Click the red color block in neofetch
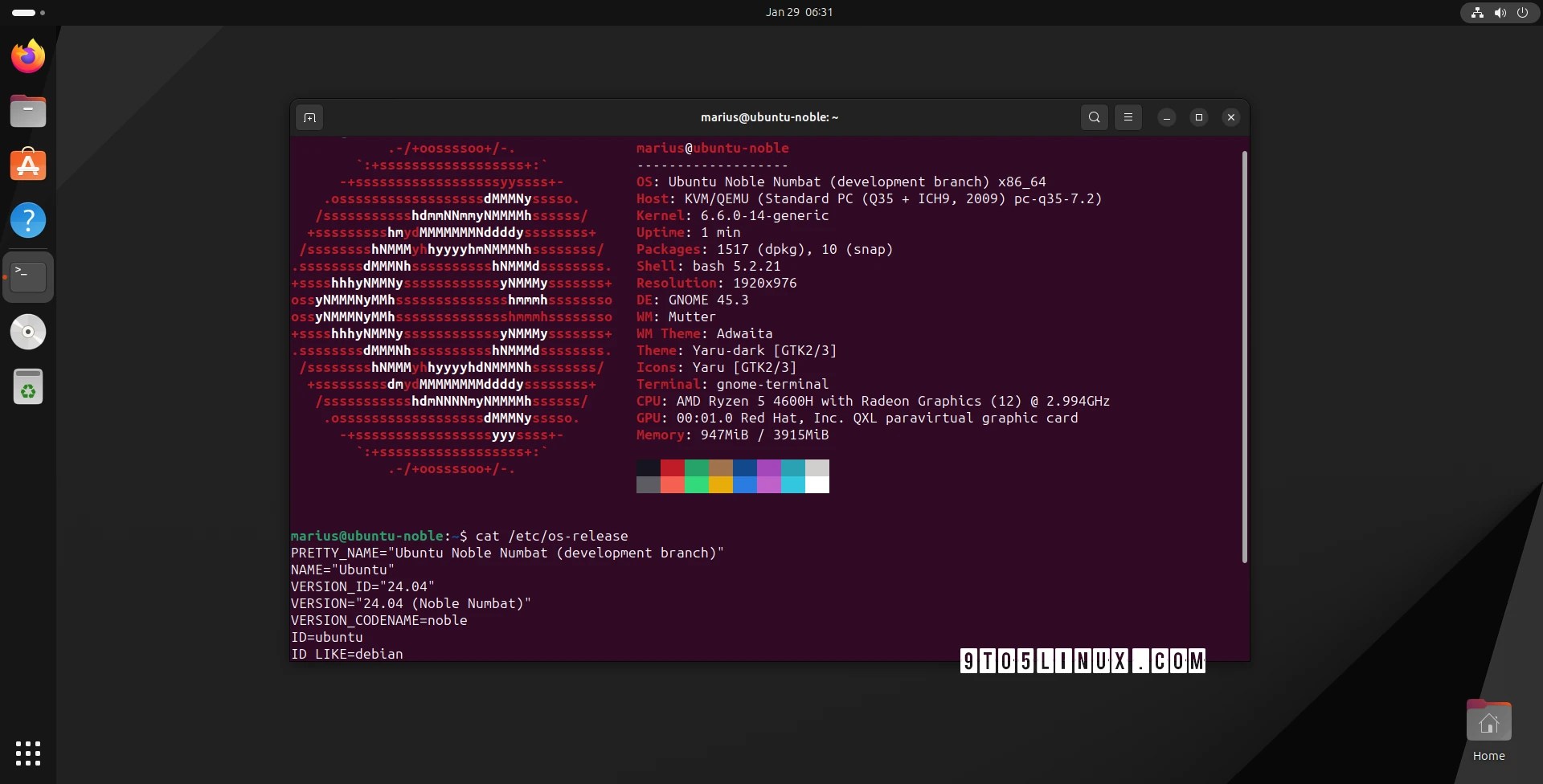Screen dimensions: 1543x784 [673, 468]
